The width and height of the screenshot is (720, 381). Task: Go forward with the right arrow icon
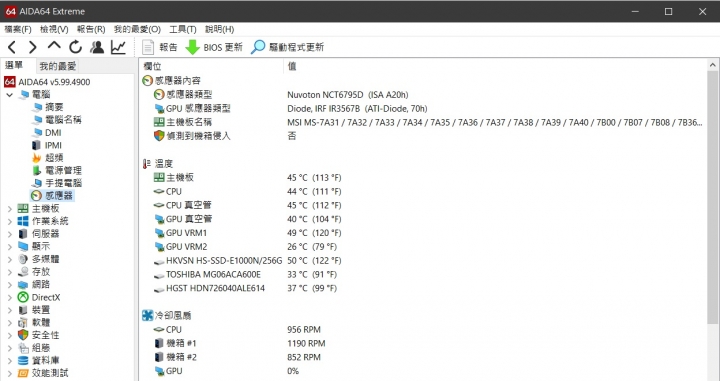pos(33,47)
